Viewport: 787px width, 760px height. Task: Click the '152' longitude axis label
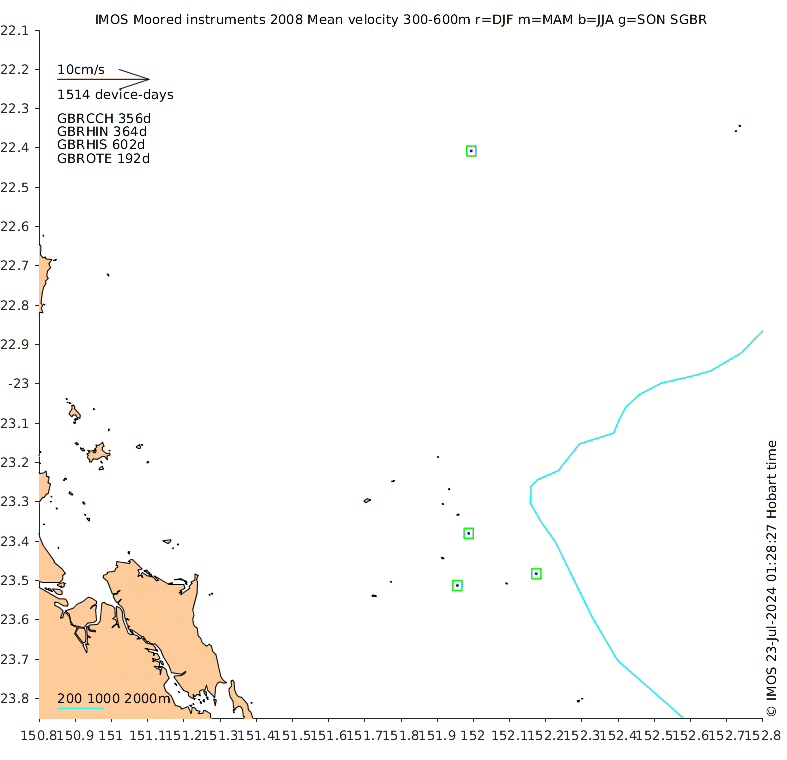click(x=473, y=735)
